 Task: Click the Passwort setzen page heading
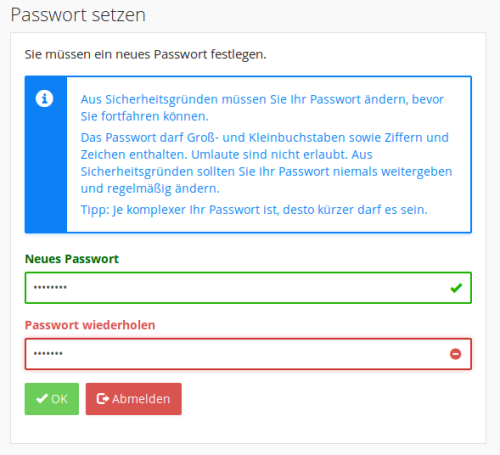(x=78, y=15)
